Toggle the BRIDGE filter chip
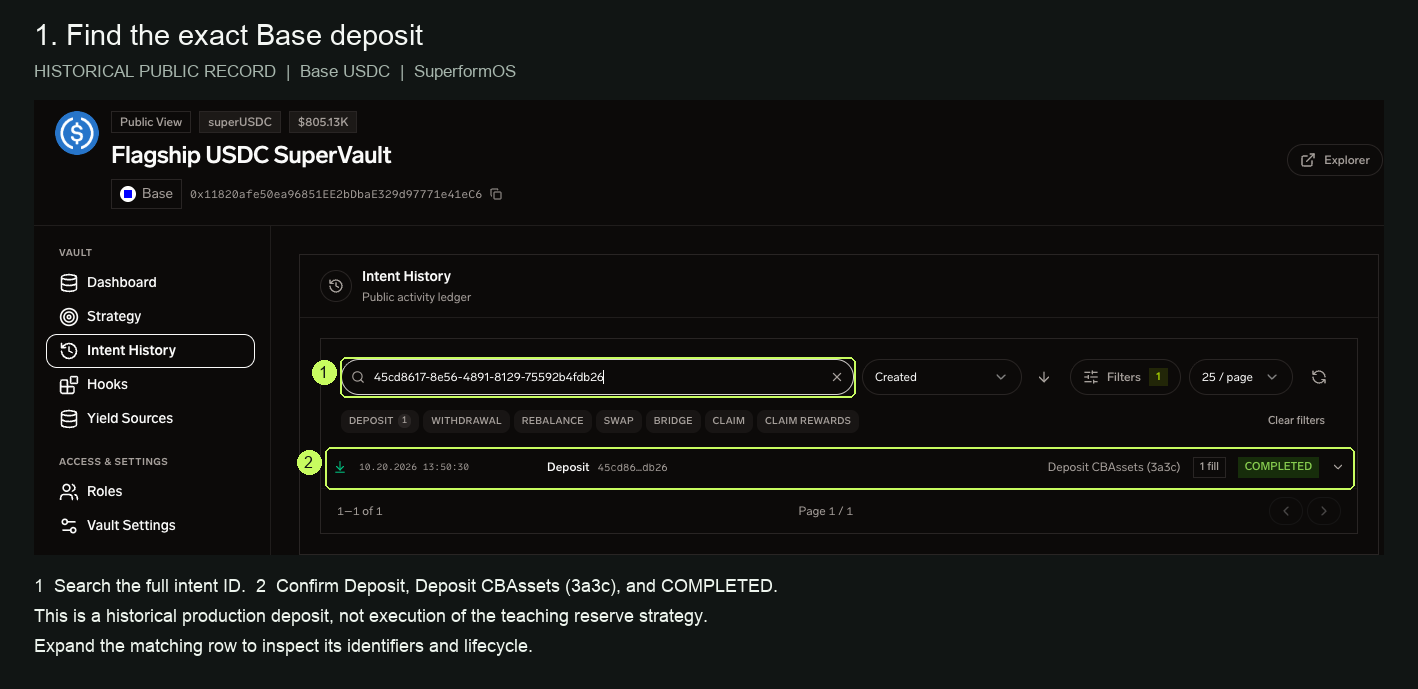Image resolution: width=1418 pixels, height=689 pixels. click(673, 421)
